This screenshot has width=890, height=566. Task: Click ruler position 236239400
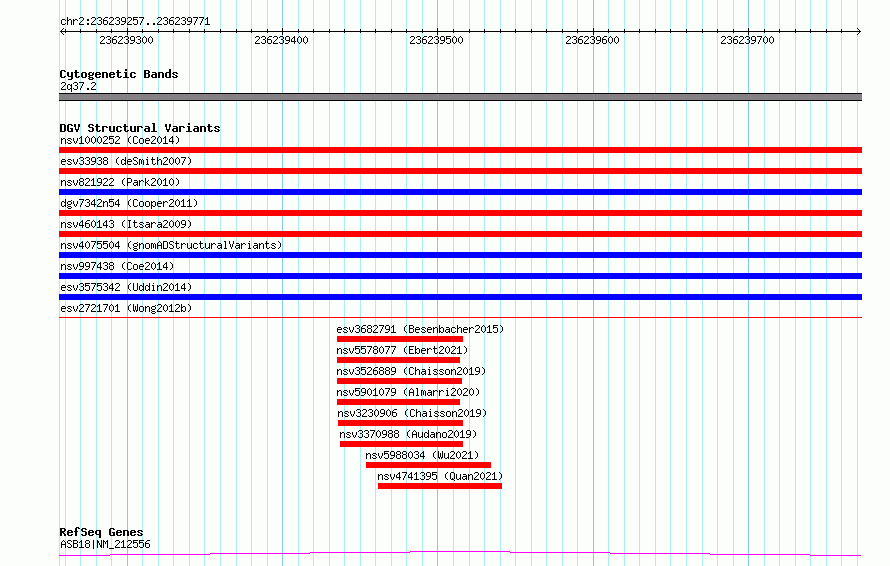[282, 40]
